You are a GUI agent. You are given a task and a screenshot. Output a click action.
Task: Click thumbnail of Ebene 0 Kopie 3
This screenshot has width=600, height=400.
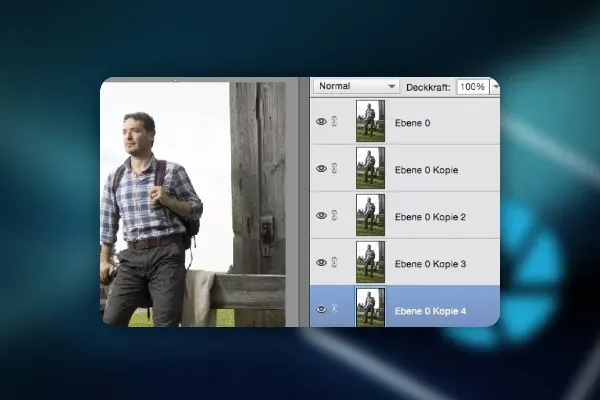(x=370, y=262)
